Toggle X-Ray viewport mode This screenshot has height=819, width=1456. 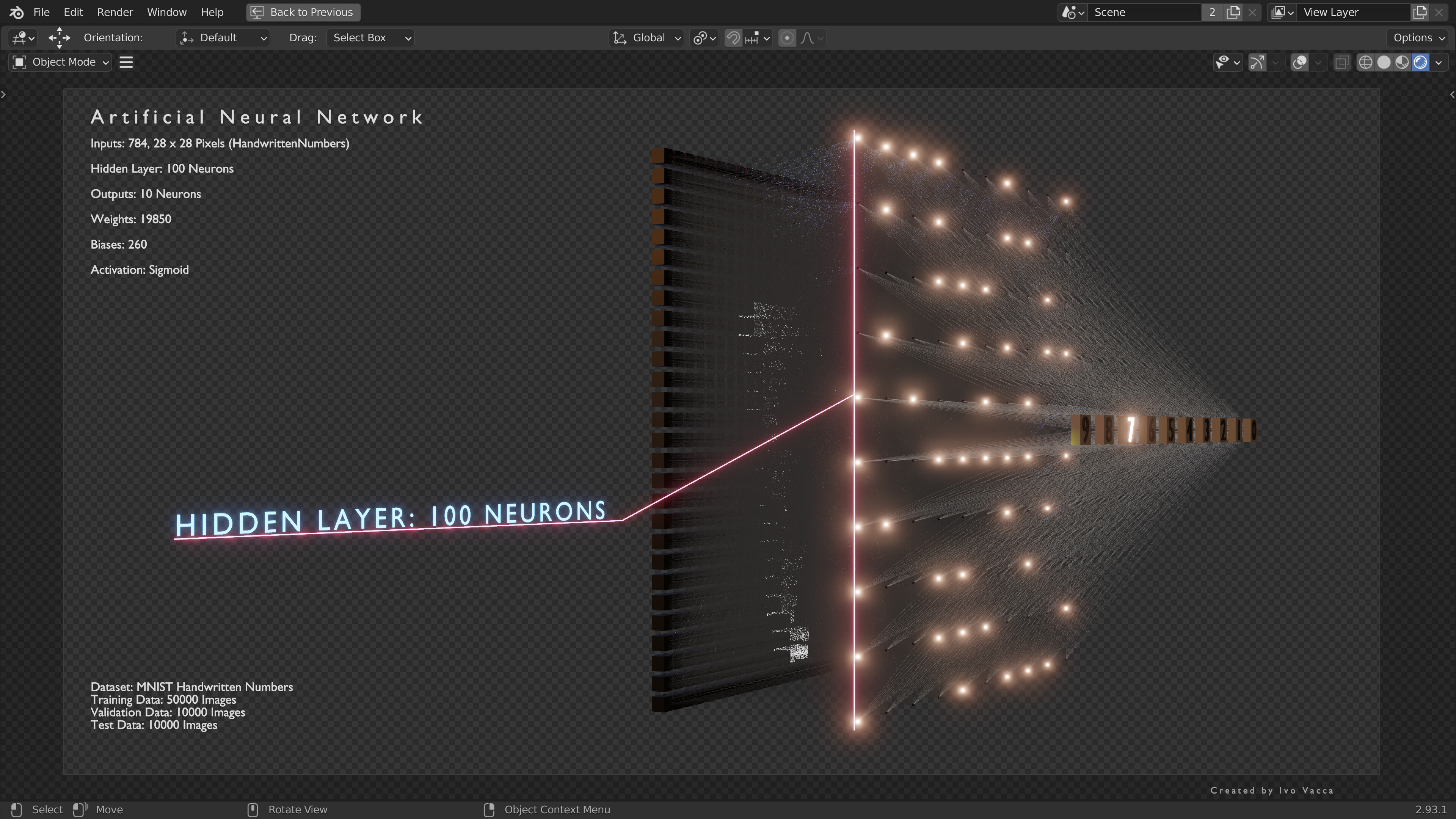(x=1342, y=62)
